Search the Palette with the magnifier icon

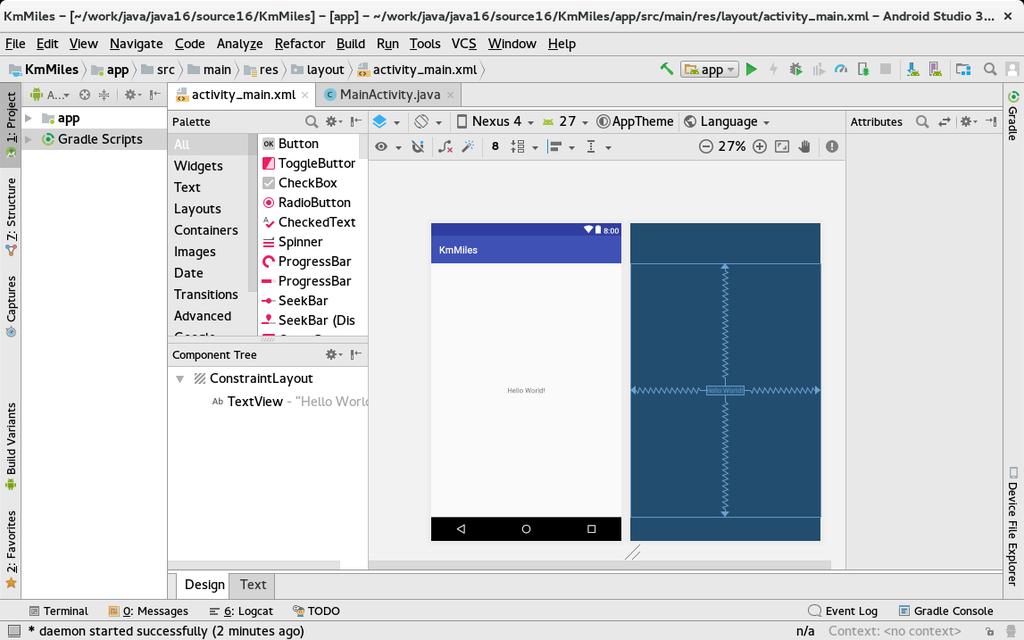312,121
